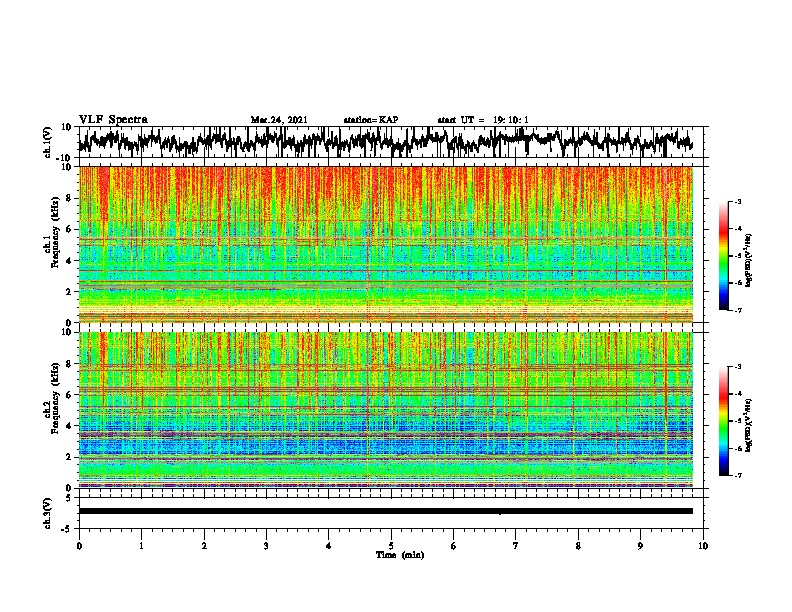The height and width of the screenshot is (612, 792).
Task: Click the time axis tick label "6"
Action: pyautogui.click(x=454, y=546)
